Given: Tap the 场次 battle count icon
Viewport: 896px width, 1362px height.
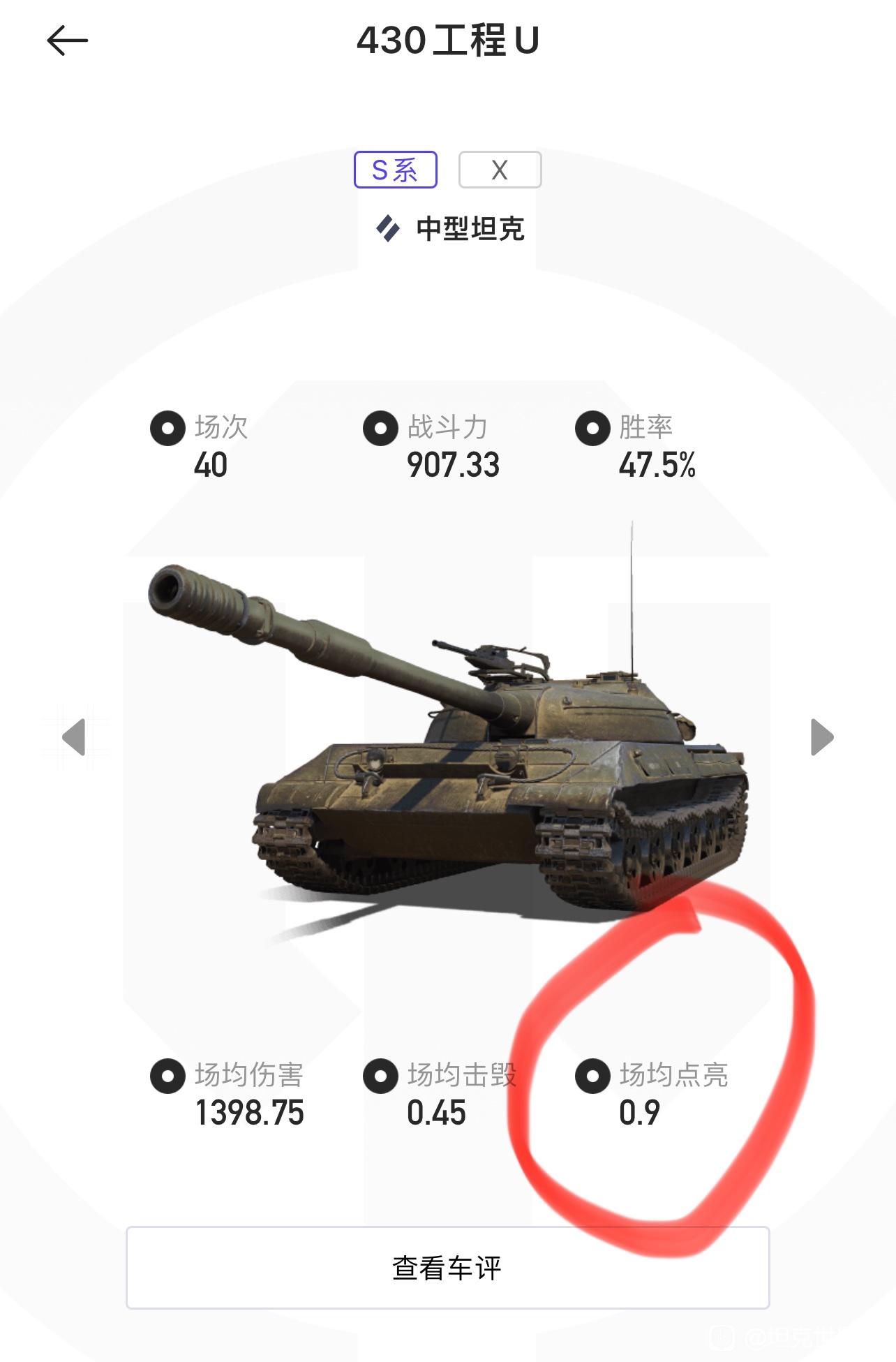Looking at the screenshot, I should click(x=167, y=428).
